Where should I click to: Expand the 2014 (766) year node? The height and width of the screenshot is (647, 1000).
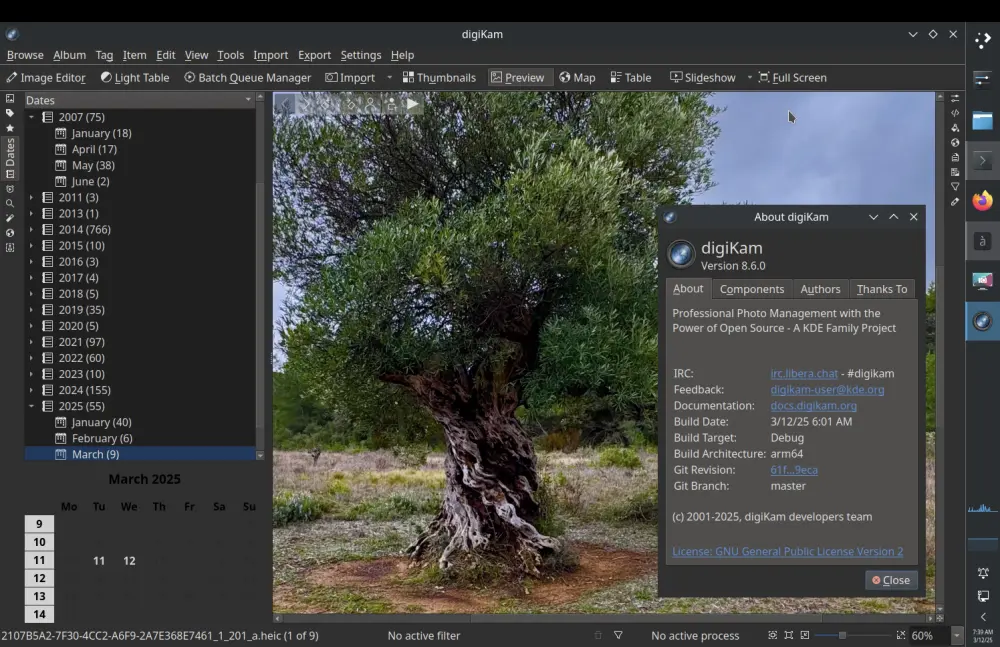[31, 229]
